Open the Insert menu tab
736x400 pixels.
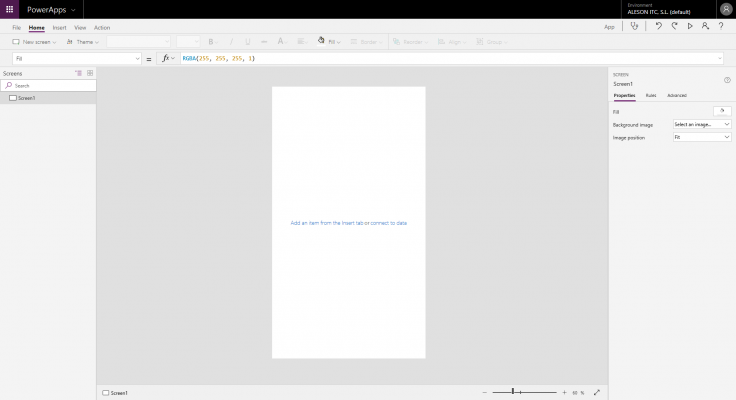click(x=59, y=27)
